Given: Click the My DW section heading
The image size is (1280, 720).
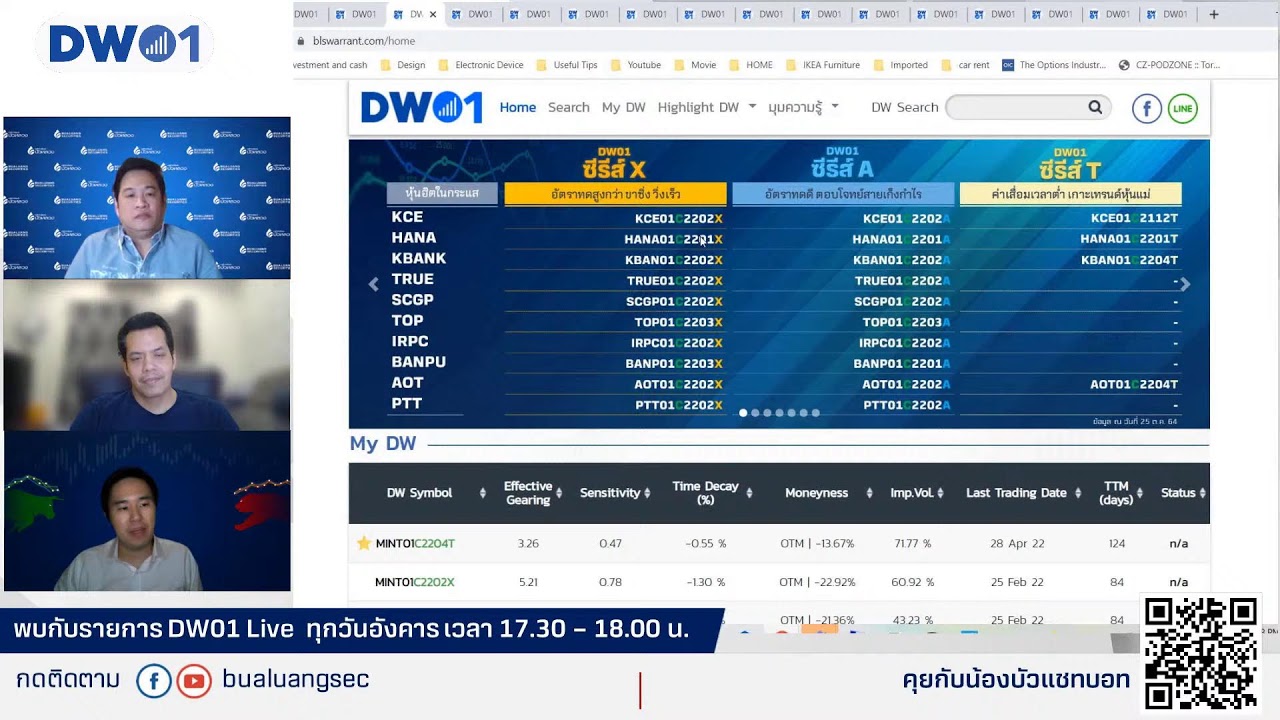Looking at the screenshot, I should click(x=383, y=444).
